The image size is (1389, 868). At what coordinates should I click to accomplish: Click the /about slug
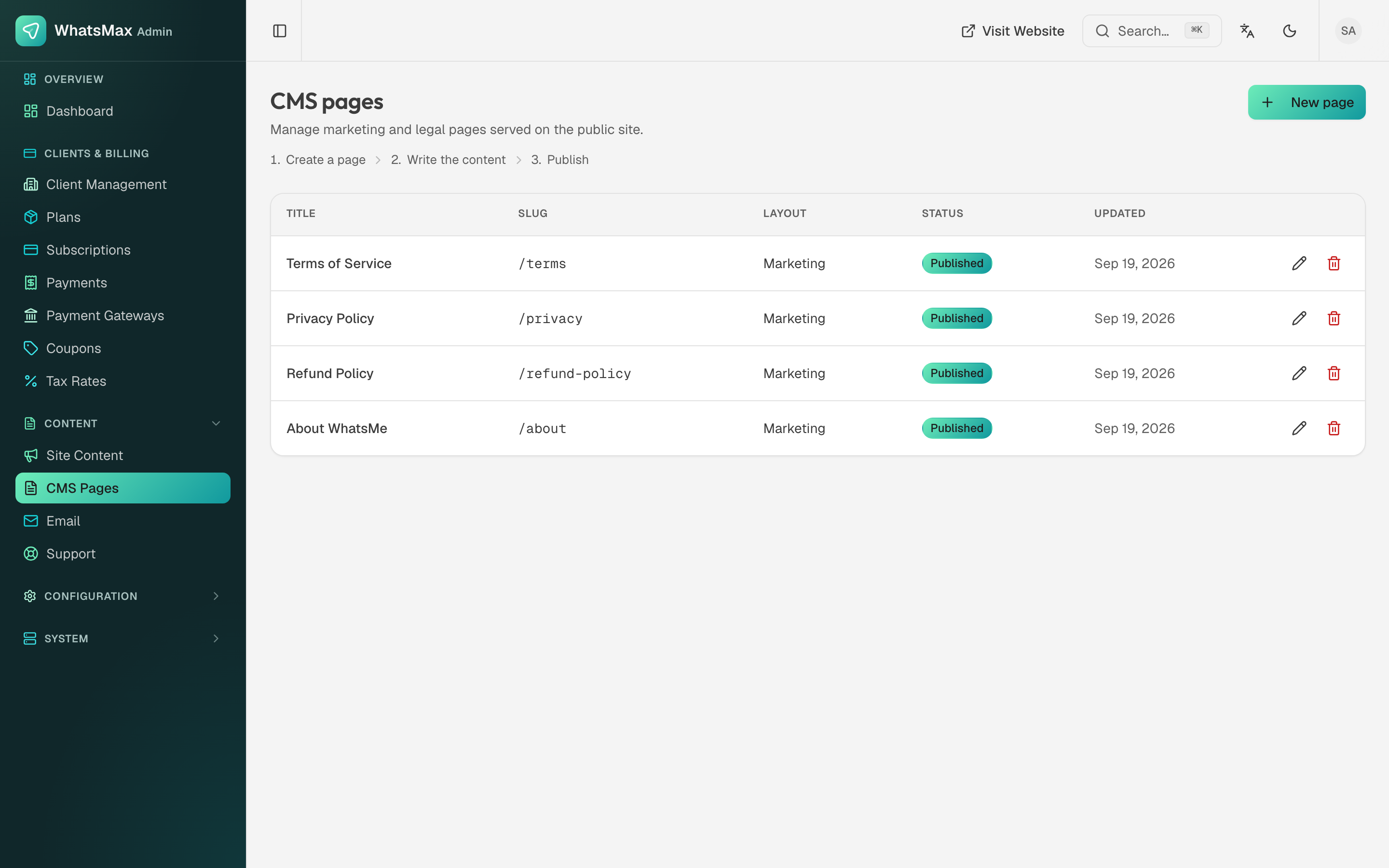542,428
